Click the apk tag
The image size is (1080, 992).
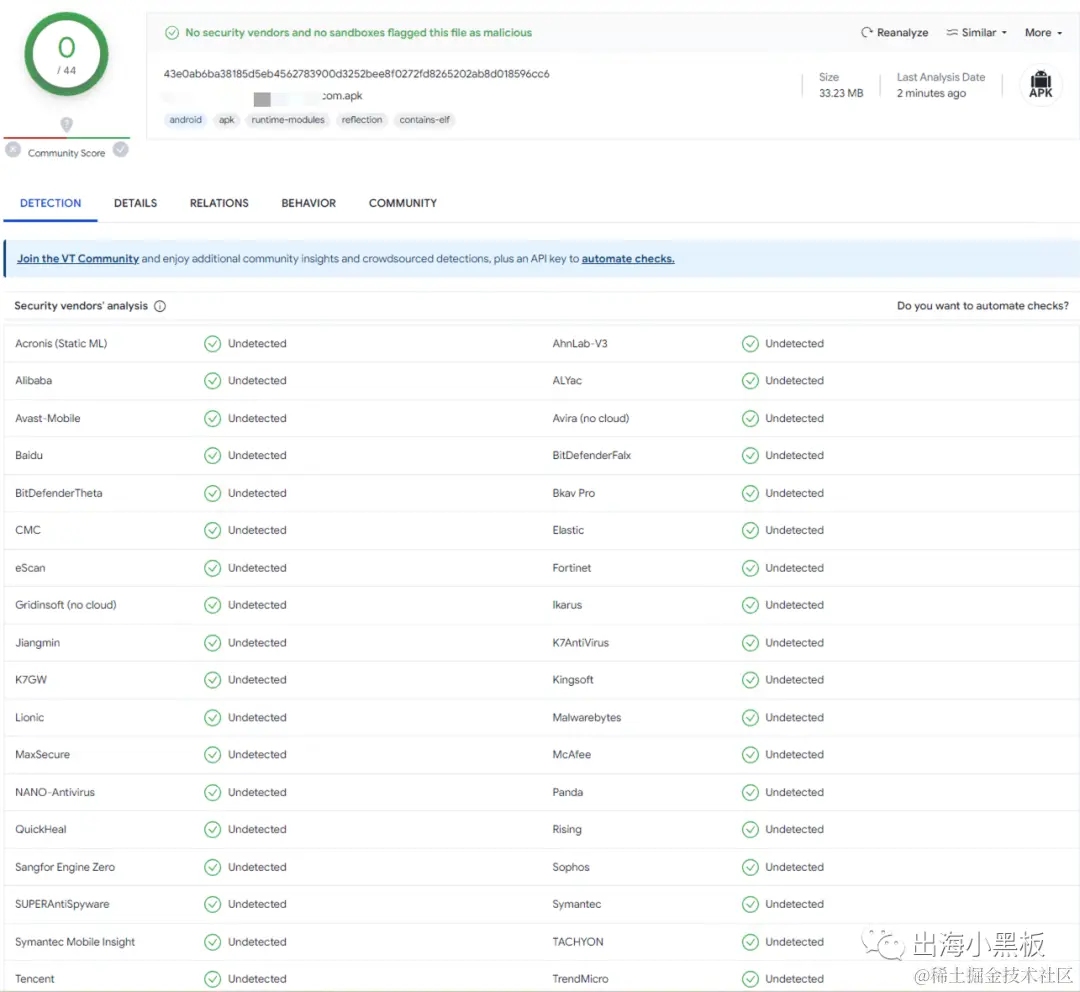click(227, 120)
